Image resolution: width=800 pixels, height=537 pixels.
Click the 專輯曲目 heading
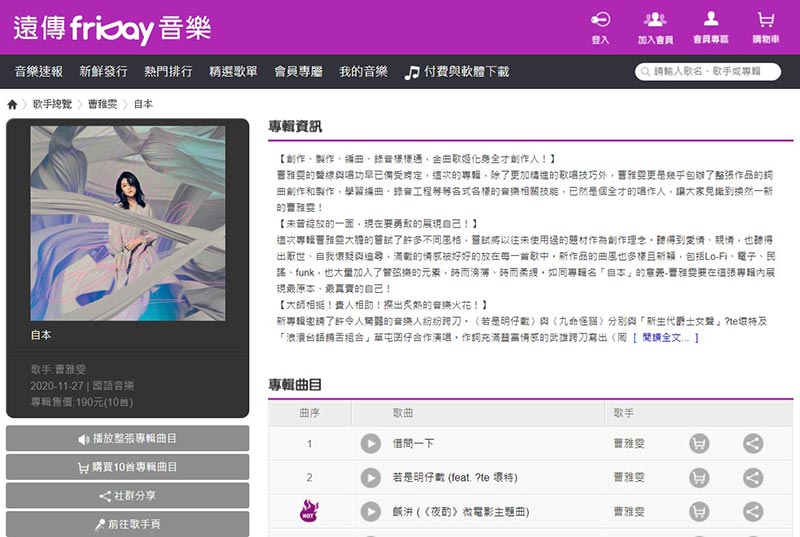295,385
